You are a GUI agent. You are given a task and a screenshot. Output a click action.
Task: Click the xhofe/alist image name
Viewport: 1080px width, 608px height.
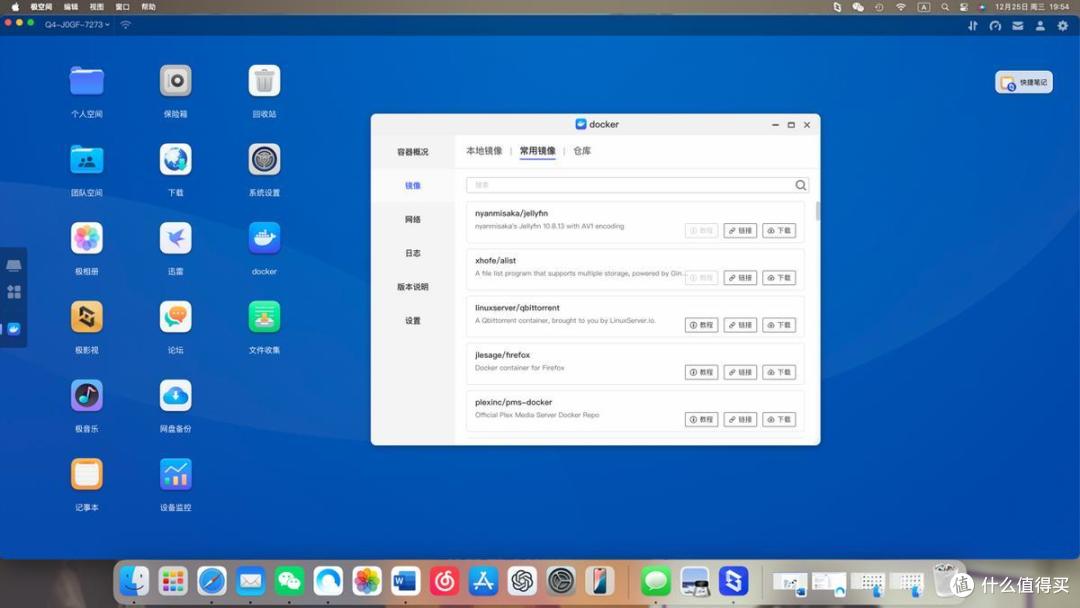pyautogui.click(x=495, y=260)
